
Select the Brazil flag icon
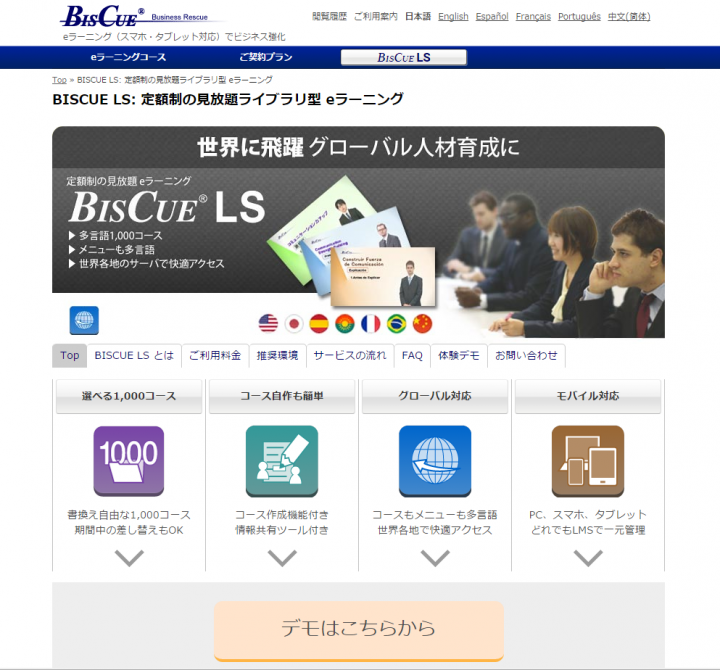(x=396, y=323)
